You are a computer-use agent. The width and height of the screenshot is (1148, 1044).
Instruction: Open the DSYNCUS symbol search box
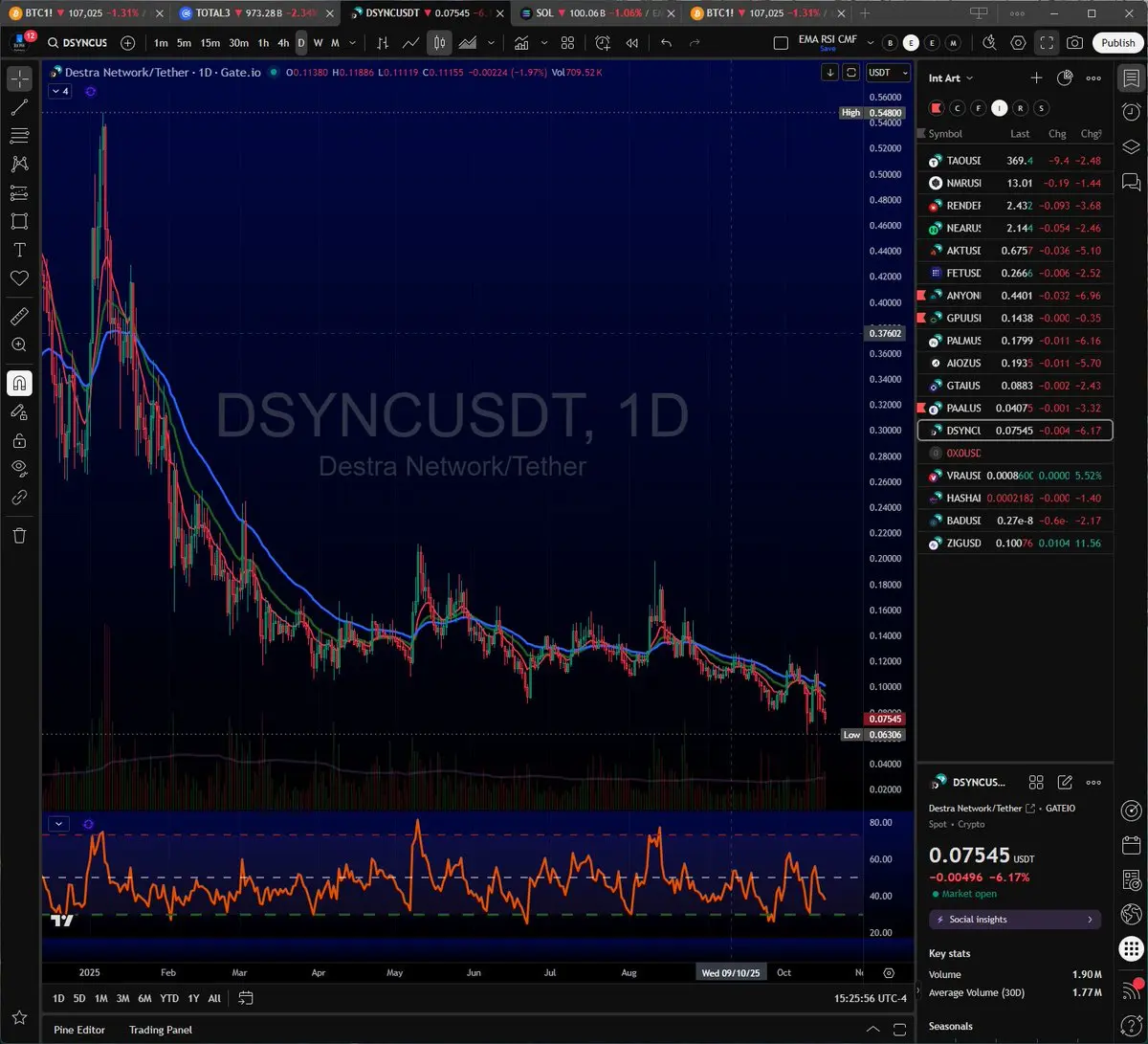coord(78,43)
